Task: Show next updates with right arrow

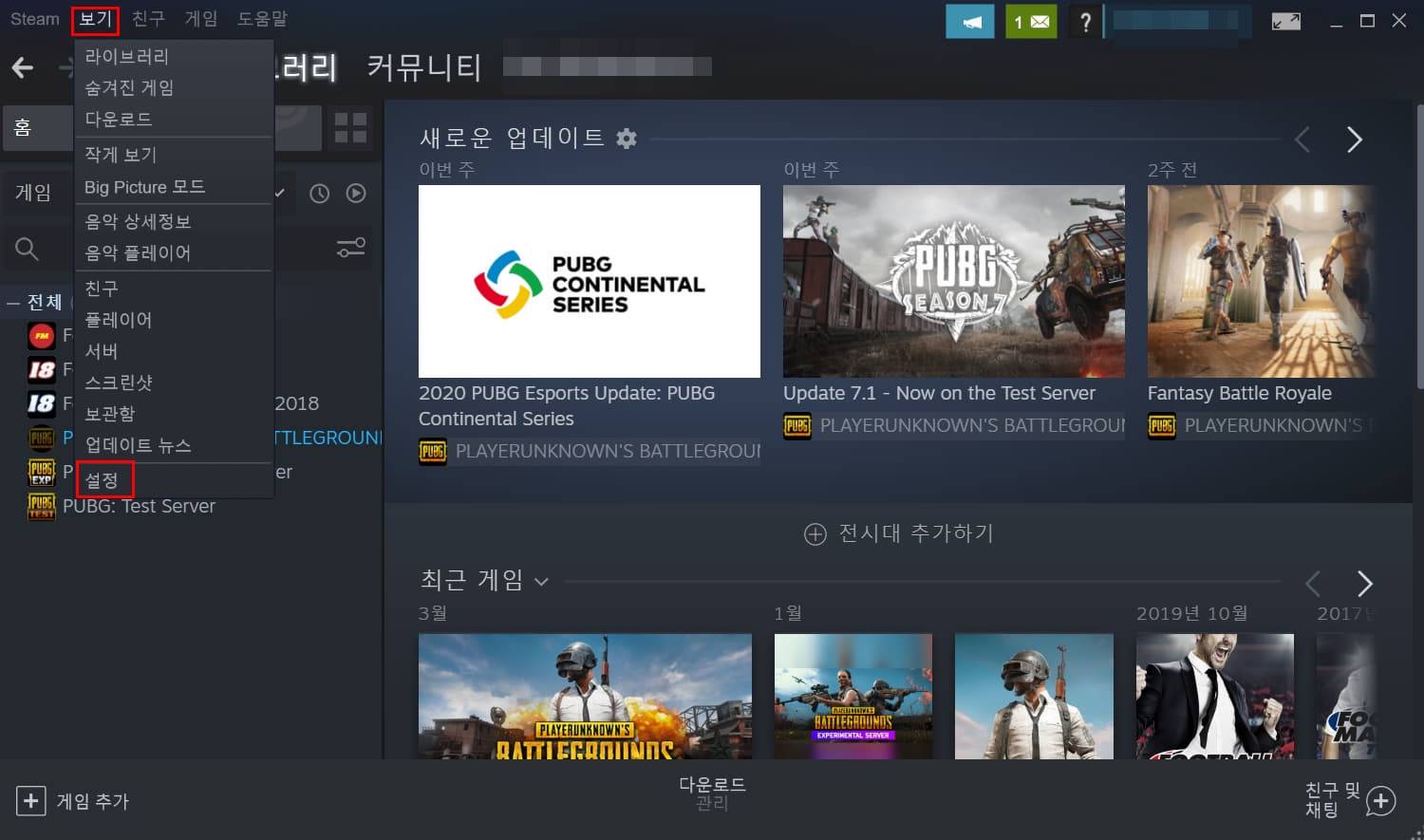Action: coord(1355,140)
